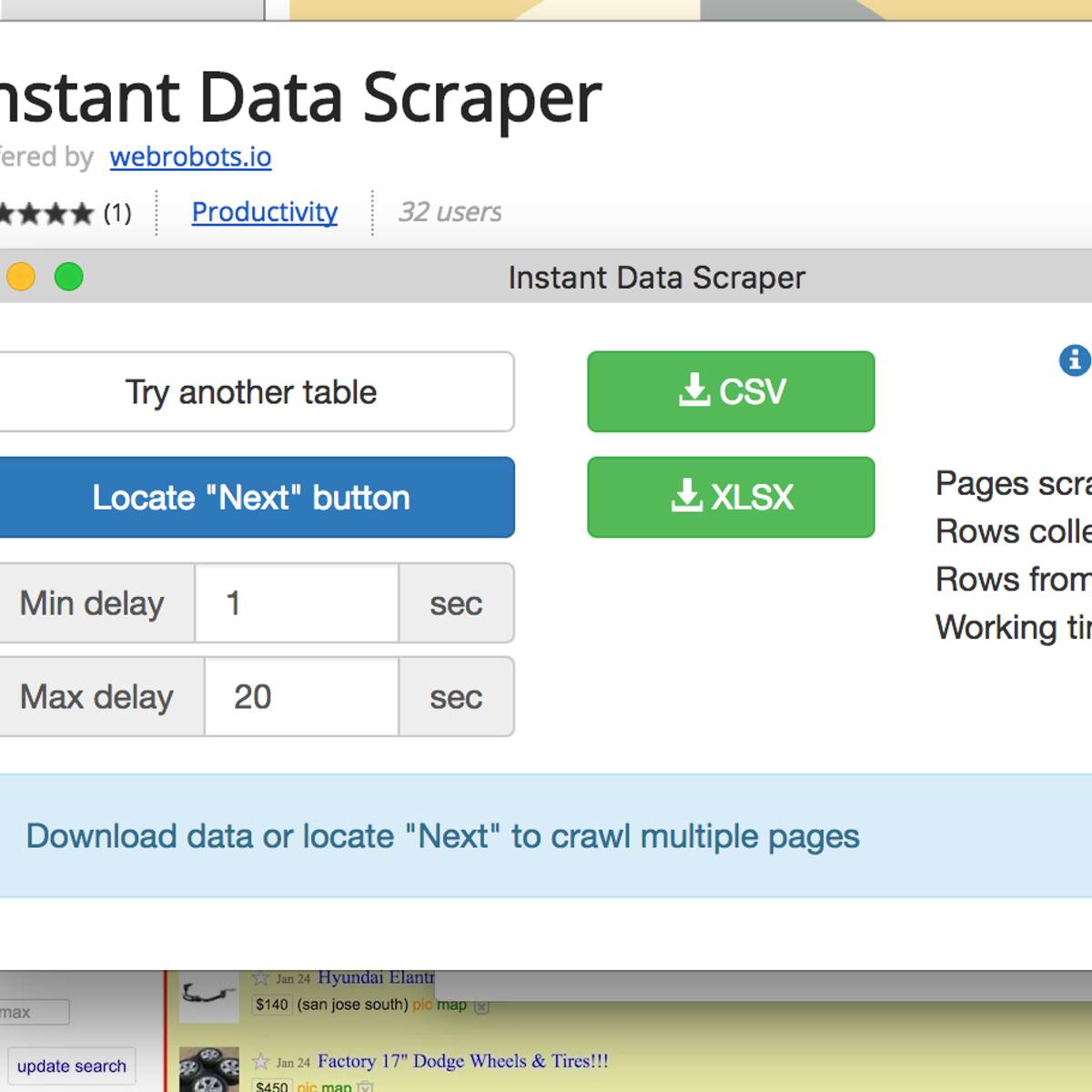
Task: Click the max price field behind the popup
Action: pos(35,1012)
